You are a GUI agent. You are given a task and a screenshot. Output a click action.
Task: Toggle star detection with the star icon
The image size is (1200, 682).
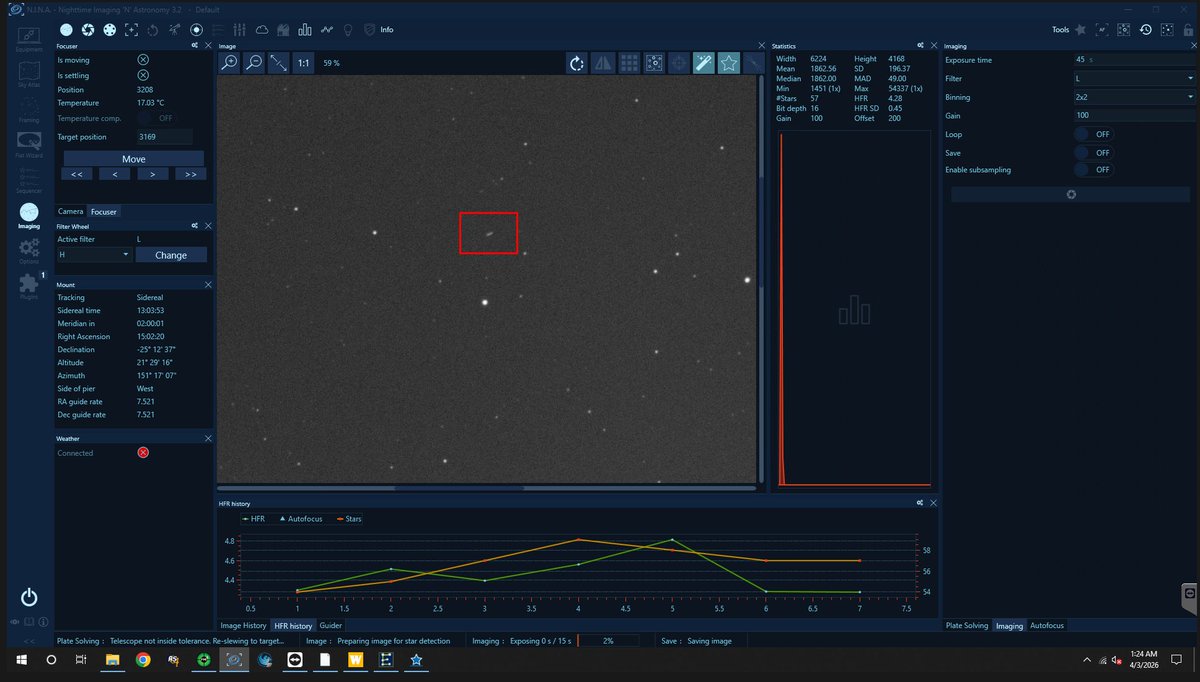tap(729, 63)
